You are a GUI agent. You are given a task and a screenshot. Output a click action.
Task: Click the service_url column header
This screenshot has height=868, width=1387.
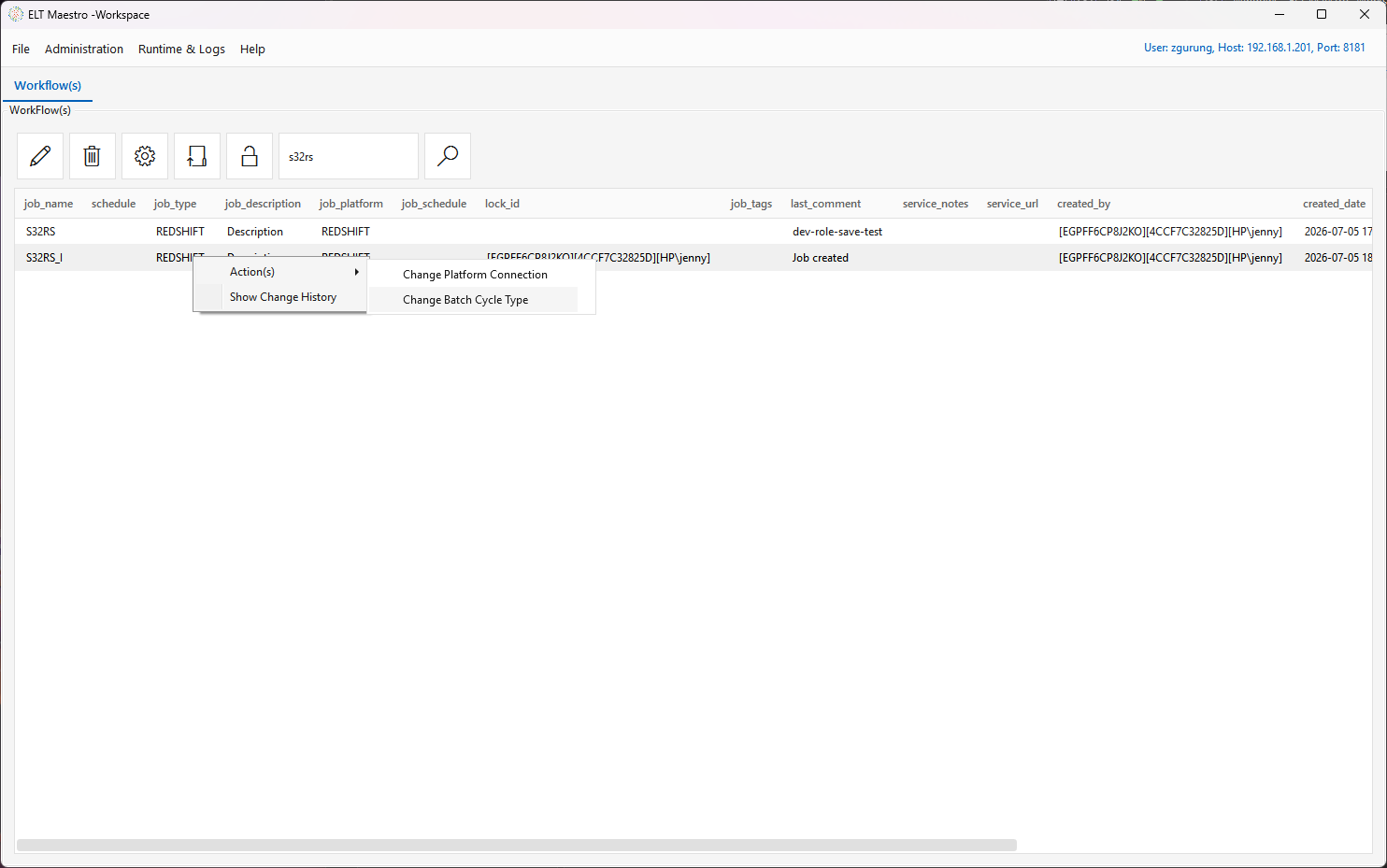pyautogui.click(x=1012, y=204)
